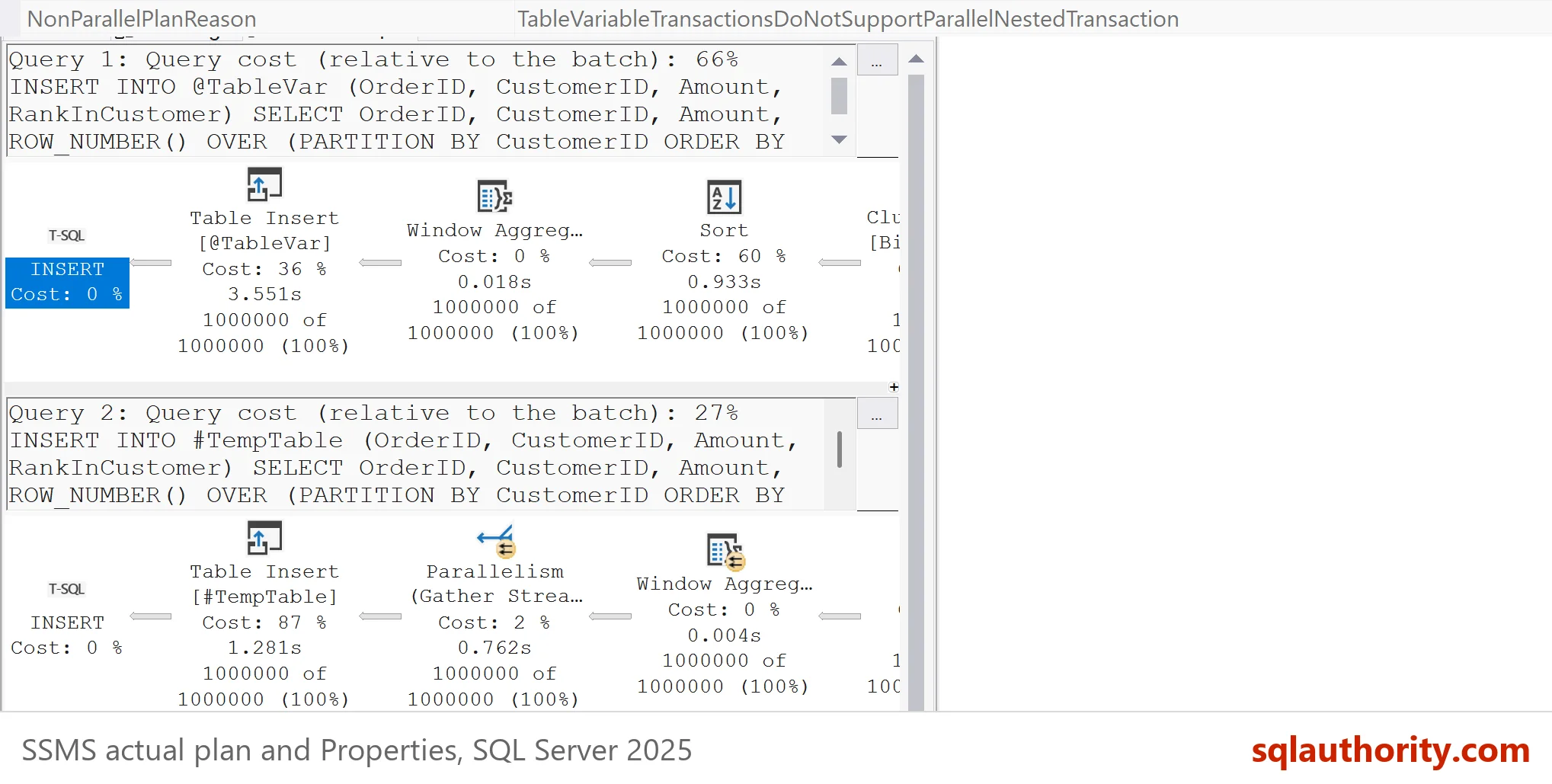Click the Table Insert [#TempTable] 'Cost: 87 %' text

264,622
